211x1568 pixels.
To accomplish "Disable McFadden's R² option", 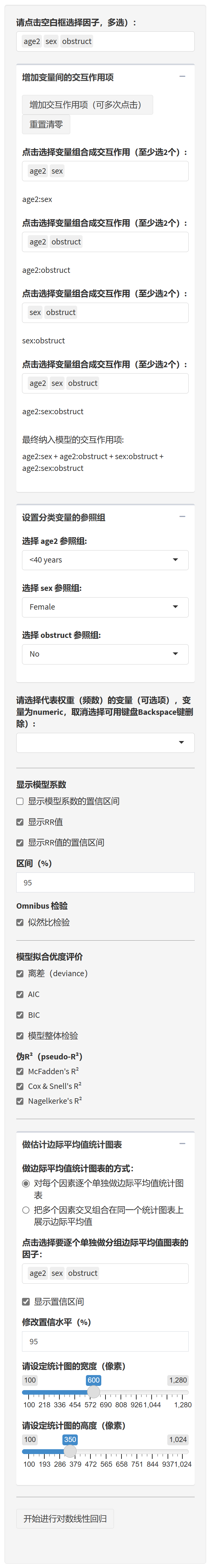I will coord(20,1071).
